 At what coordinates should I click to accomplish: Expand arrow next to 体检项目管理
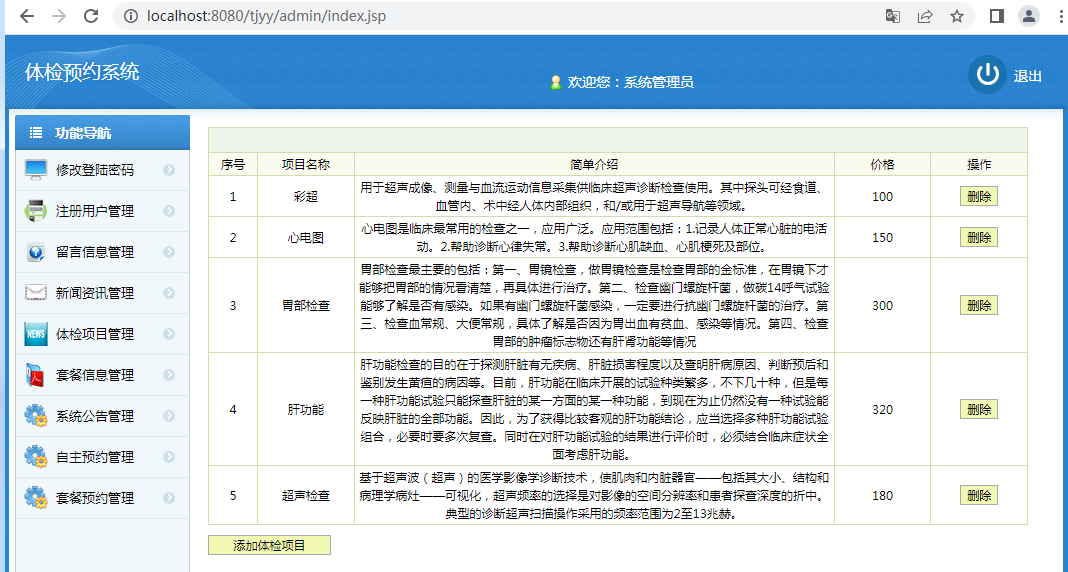click(169, 334)
